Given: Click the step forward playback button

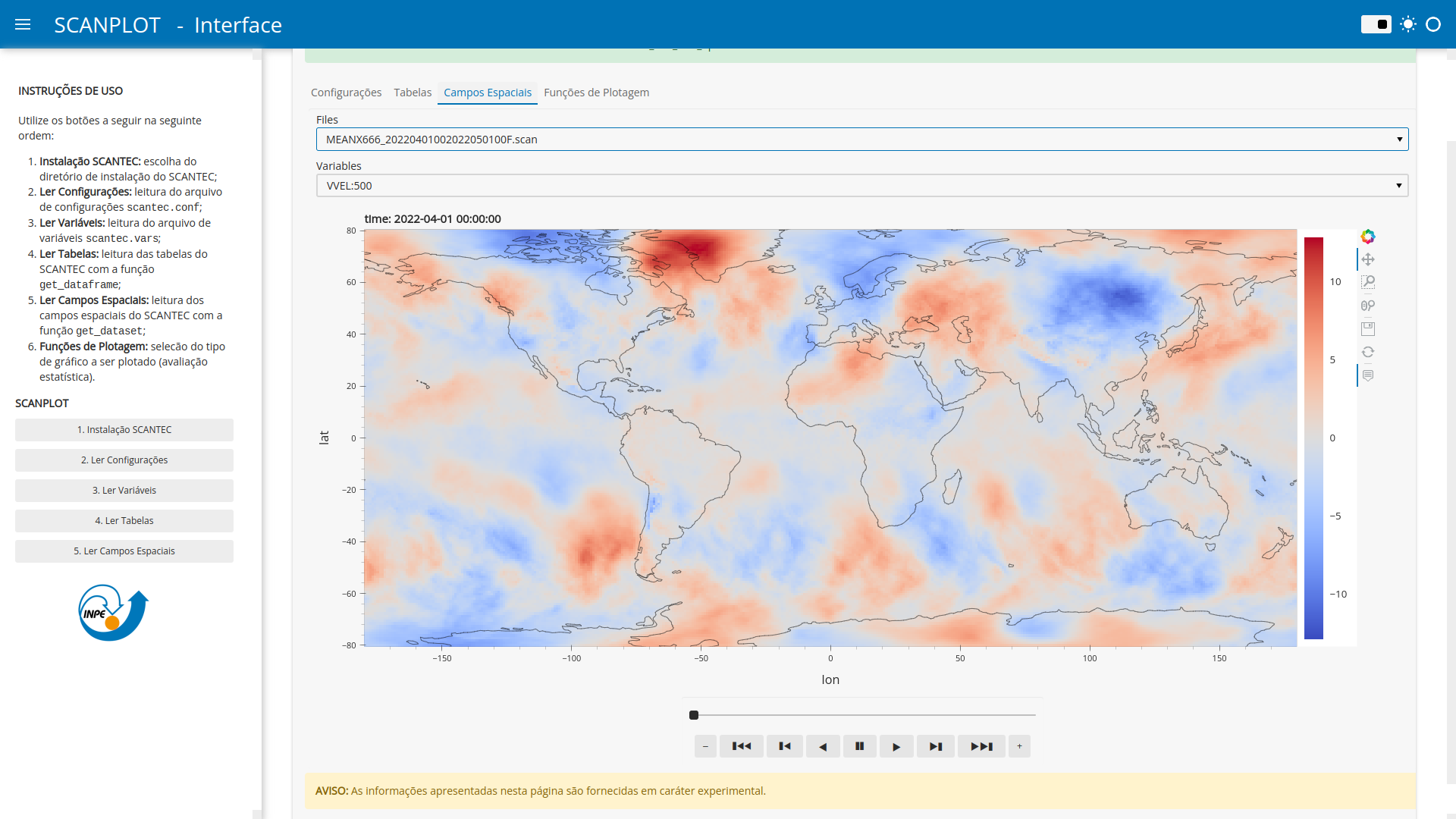Looking at the screenshot, I should tap(934, 745).
